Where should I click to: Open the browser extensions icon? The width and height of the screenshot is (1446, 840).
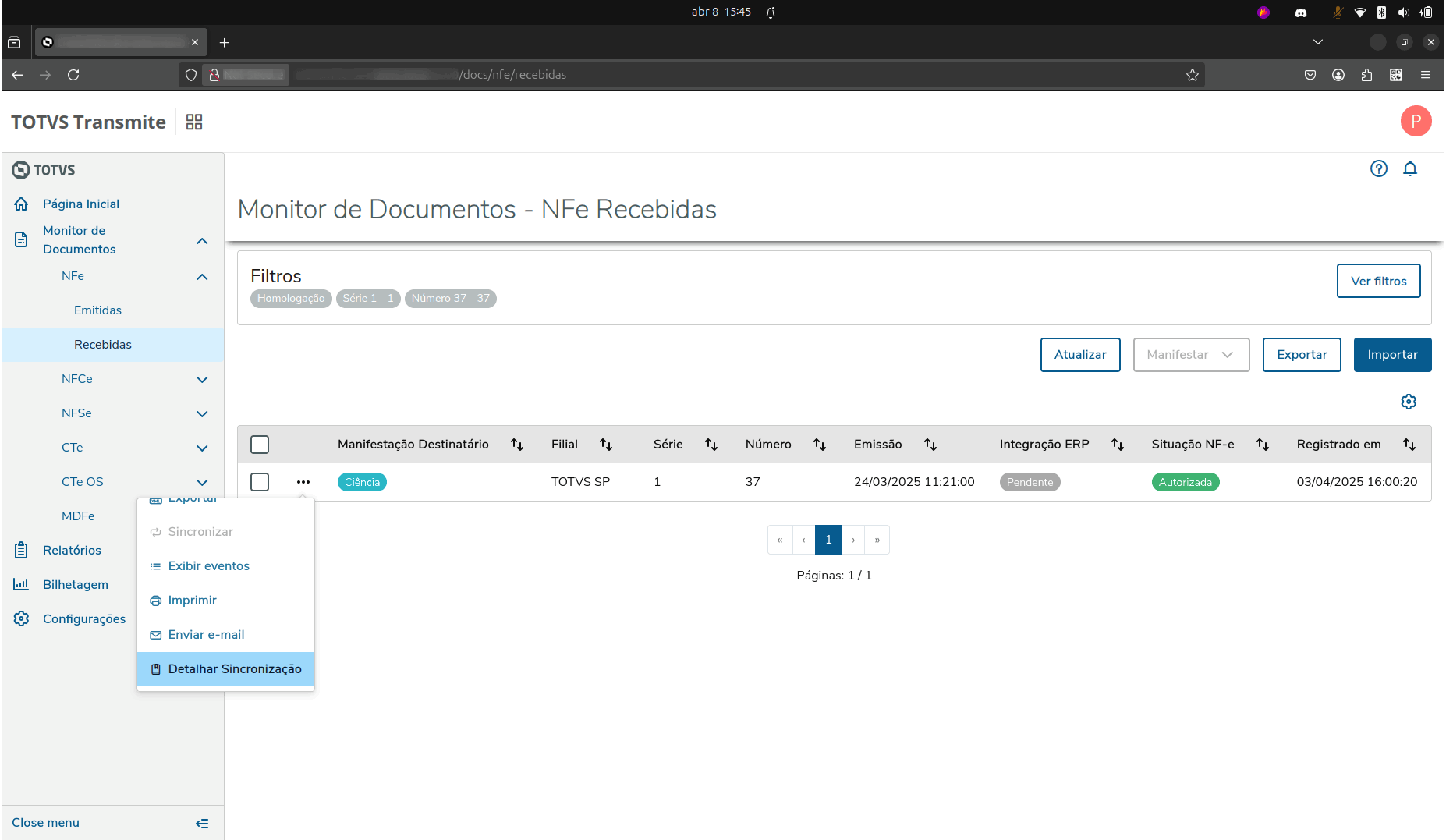click(1367, 75)
